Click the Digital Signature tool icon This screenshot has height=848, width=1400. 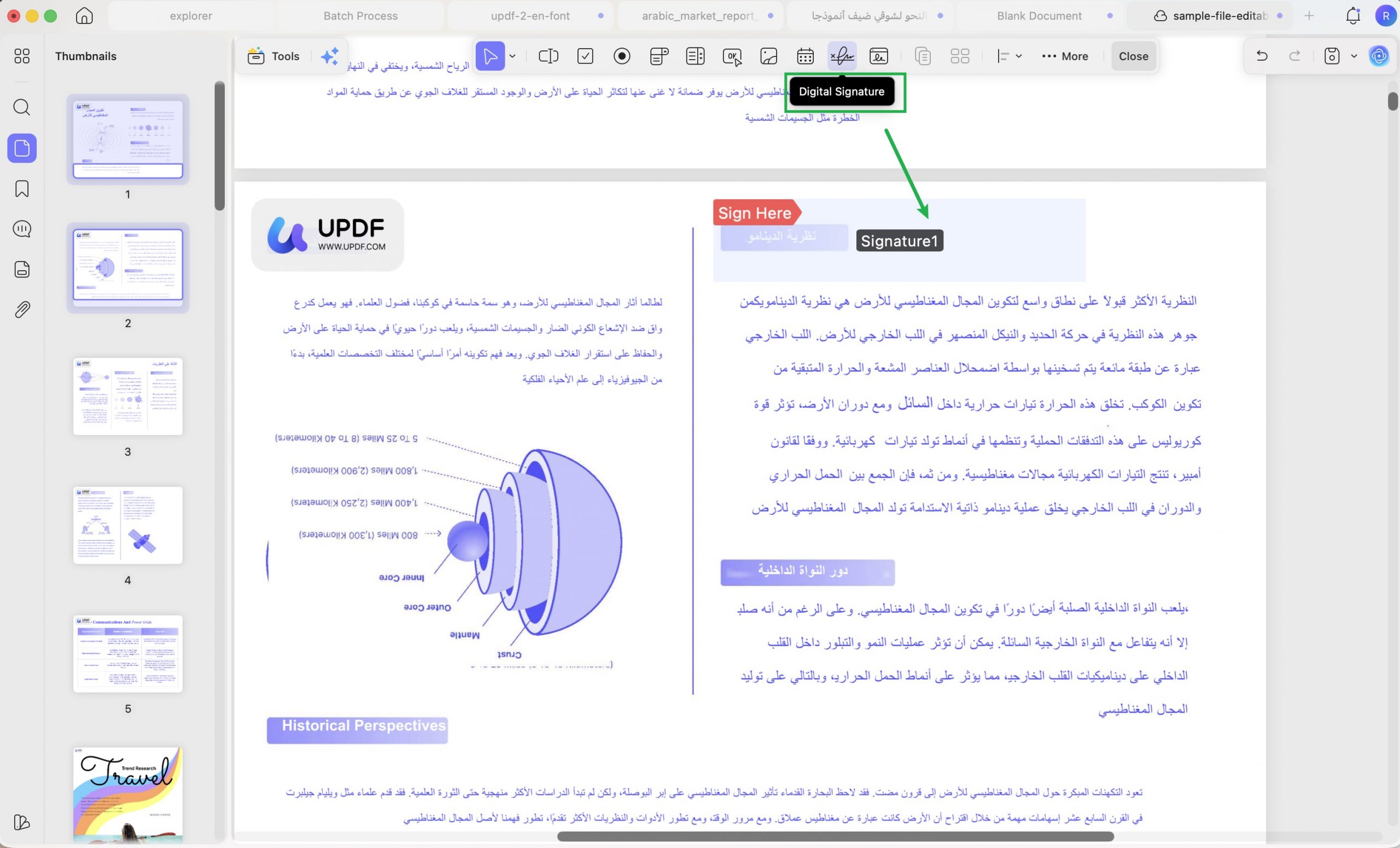coord(842,56)
